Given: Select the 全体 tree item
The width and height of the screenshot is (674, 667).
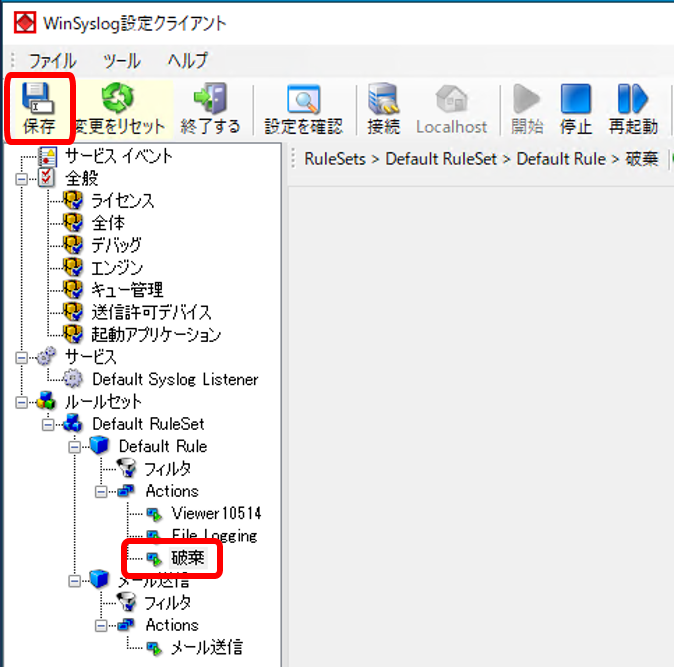Looking at the screenshot, I should [108, 223].
